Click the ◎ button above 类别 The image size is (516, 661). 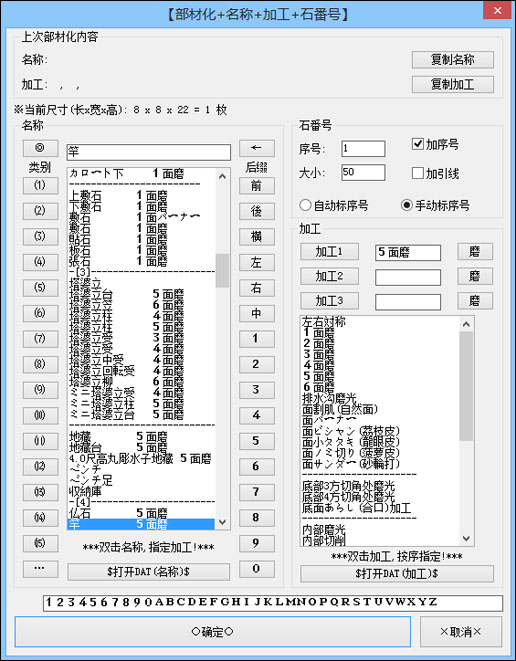pyautogui.click(x=40, y=148)
